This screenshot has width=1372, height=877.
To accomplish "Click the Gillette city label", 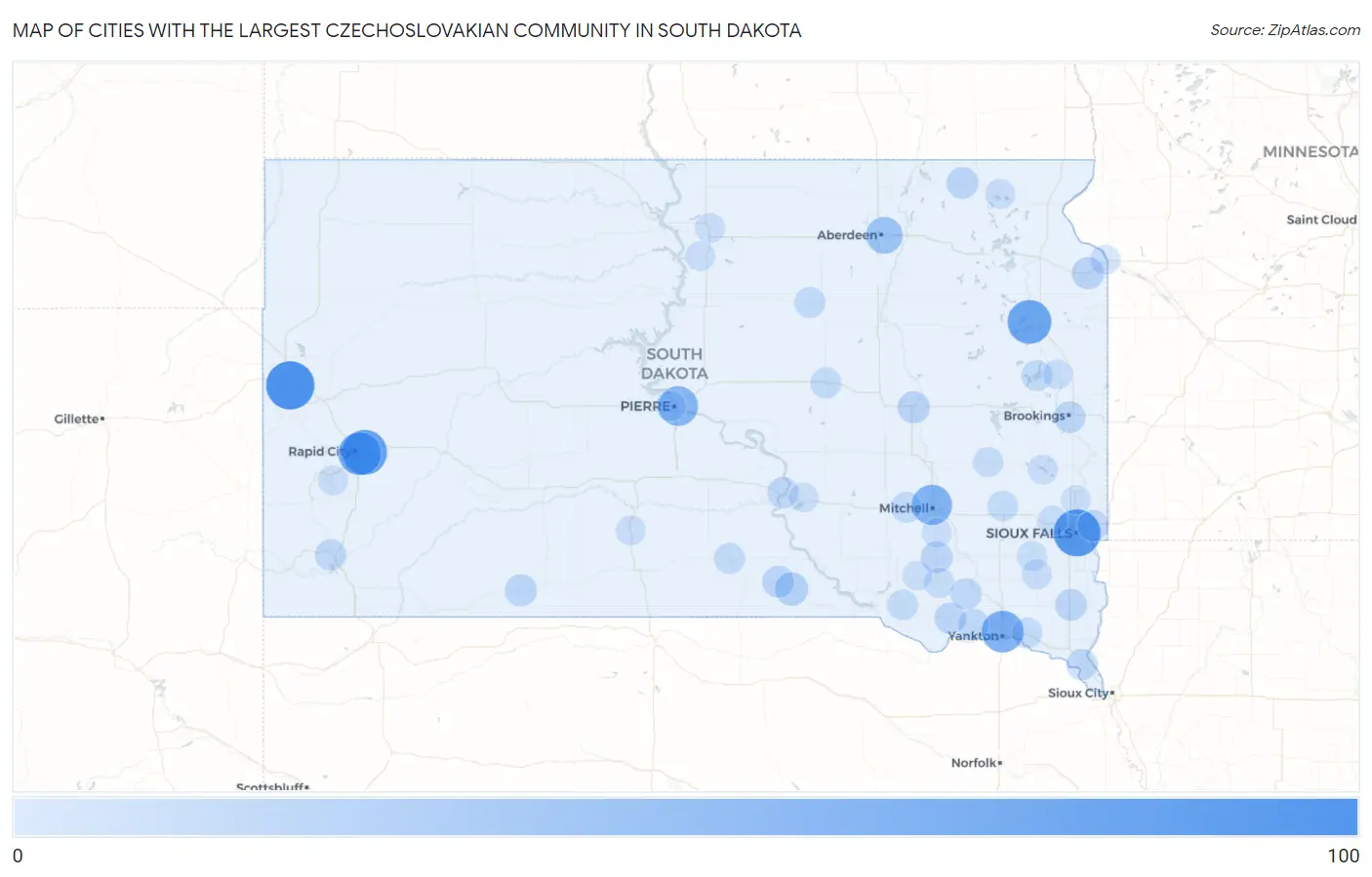I will coord(78,419).
